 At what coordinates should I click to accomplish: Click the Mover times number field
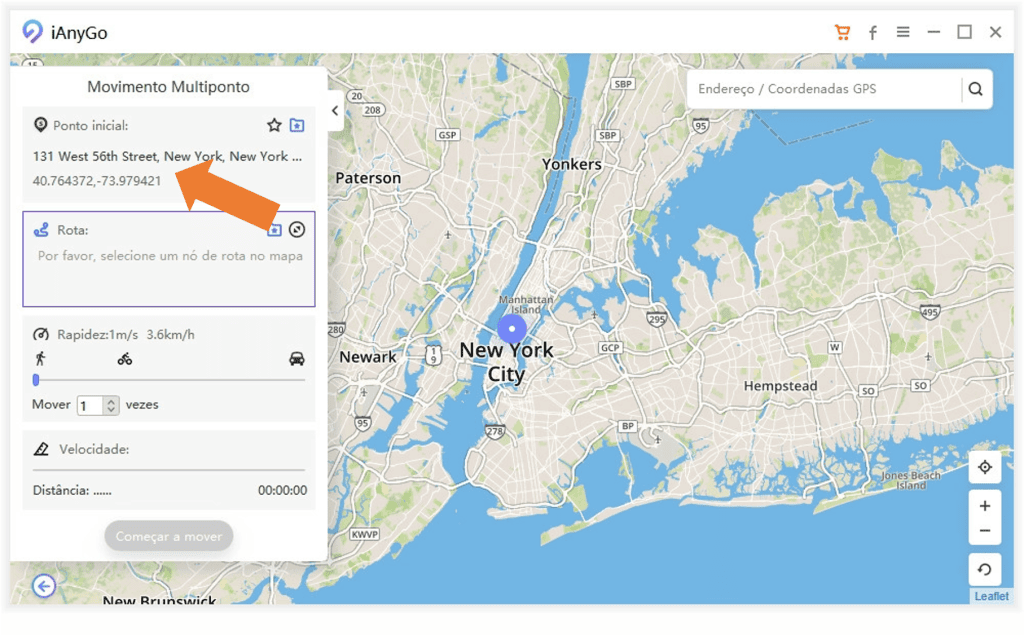point(91,406)
